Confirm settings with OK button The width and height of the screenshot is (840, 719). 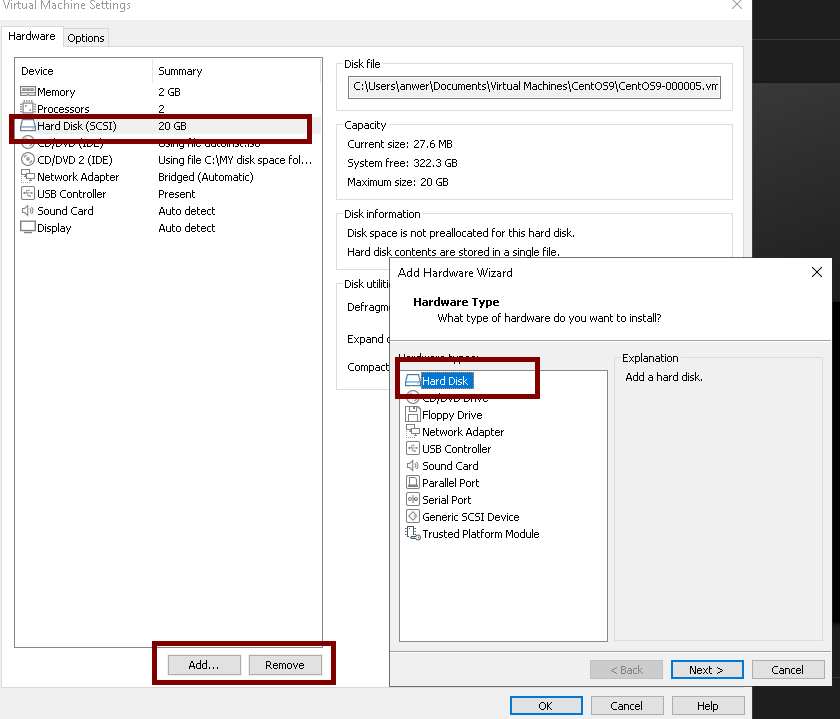[546, 706]
